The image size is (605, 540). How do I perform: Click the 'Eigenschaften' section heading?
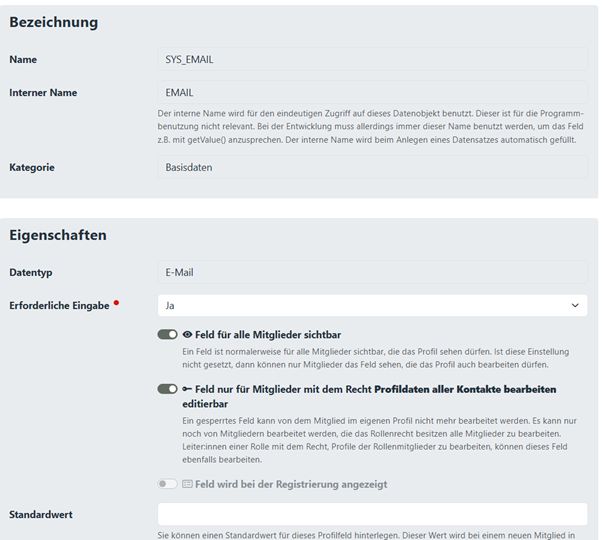coord(58,236)
